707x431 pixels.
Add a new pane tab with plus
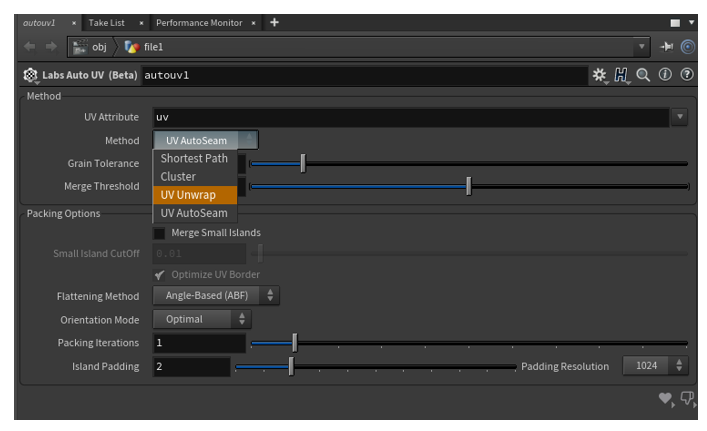pos(274,22)
